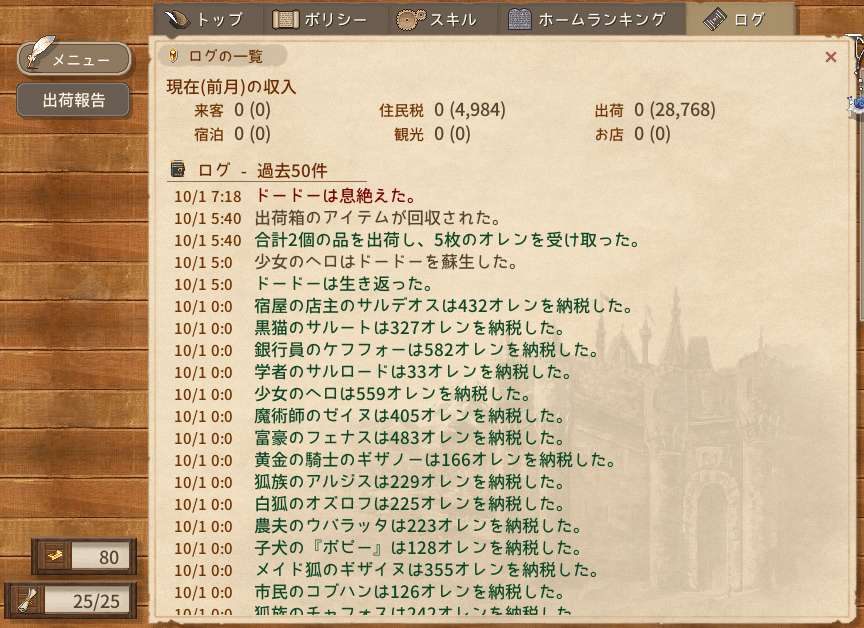Click the 観光 income value

(452, 133)
